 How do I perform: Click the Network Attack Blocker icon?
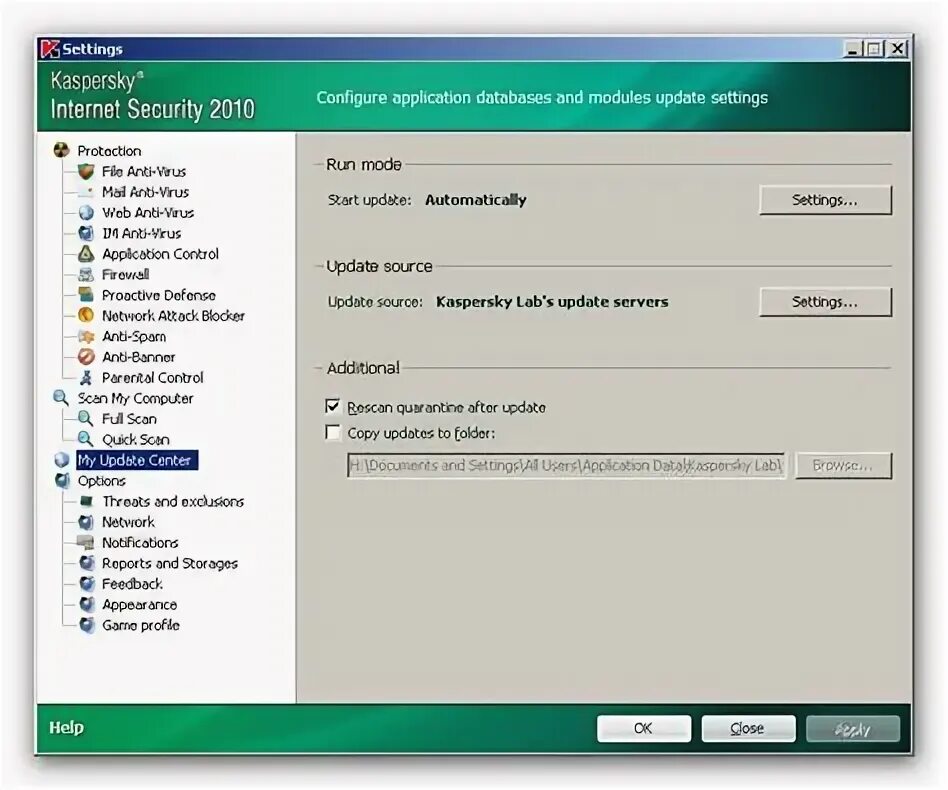click(86, 316)
